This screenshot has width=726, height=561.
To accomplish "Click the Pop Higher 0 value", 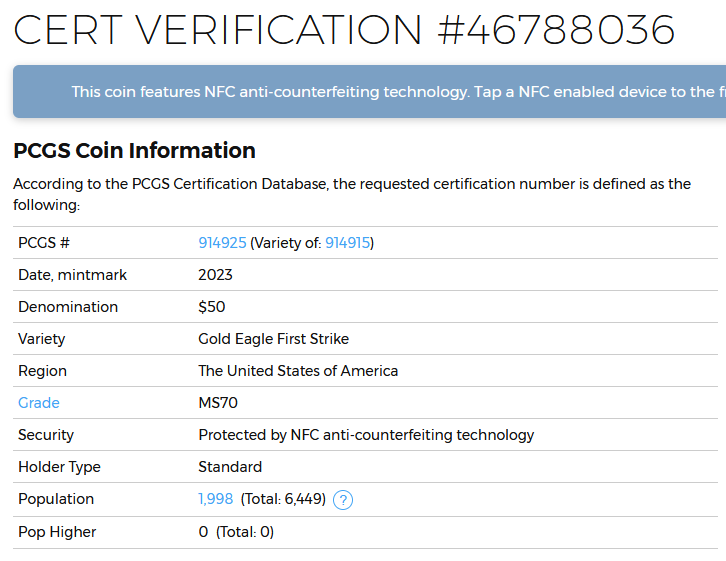I will (203, 532).
